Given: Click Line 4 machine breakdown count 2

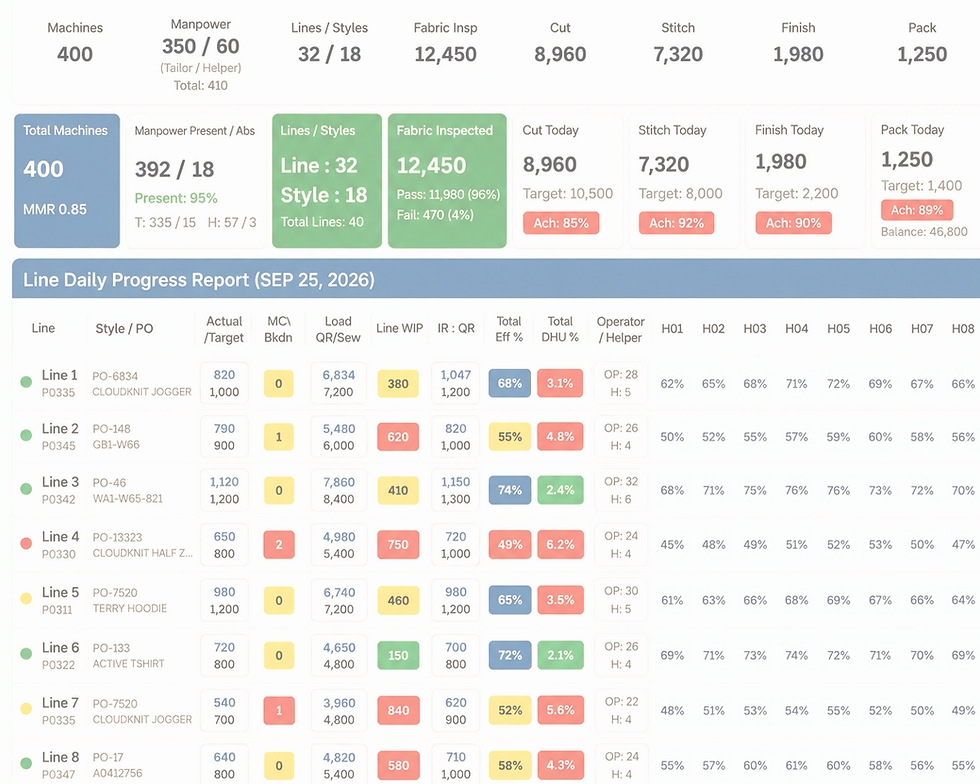Looking at the screenshot, I should point(279,544).
